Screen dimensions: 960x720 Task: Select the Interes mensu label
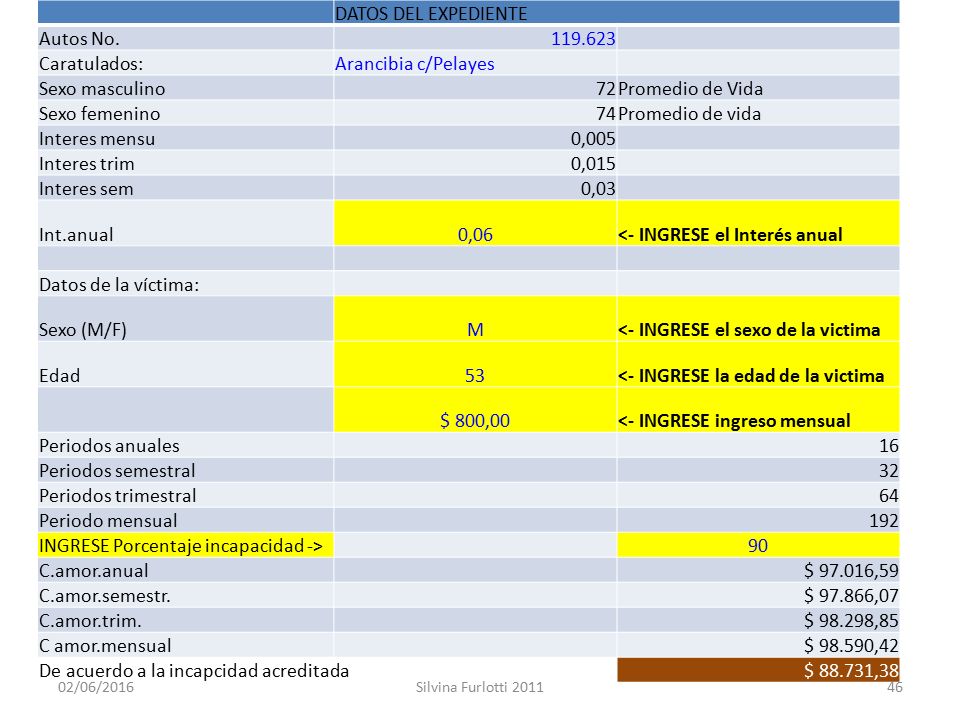[97, 139]
